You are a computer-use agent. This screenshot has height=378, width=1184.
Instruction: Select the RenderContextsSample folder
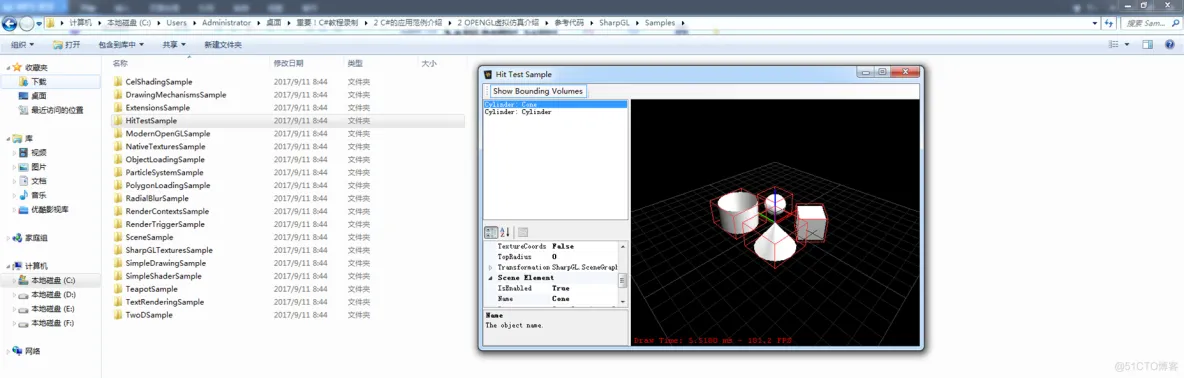(x=167, y=211)
